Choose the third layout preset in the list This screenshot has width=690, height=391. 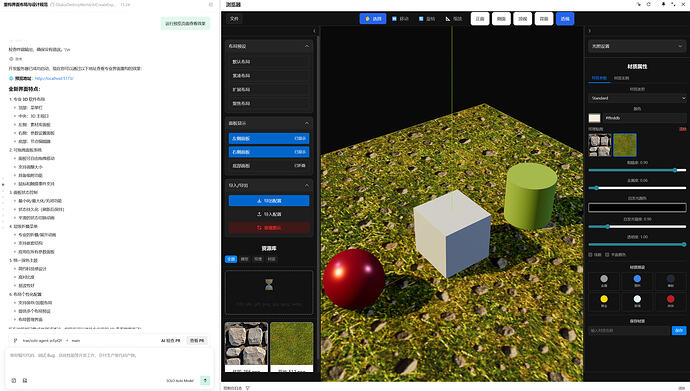269,90
